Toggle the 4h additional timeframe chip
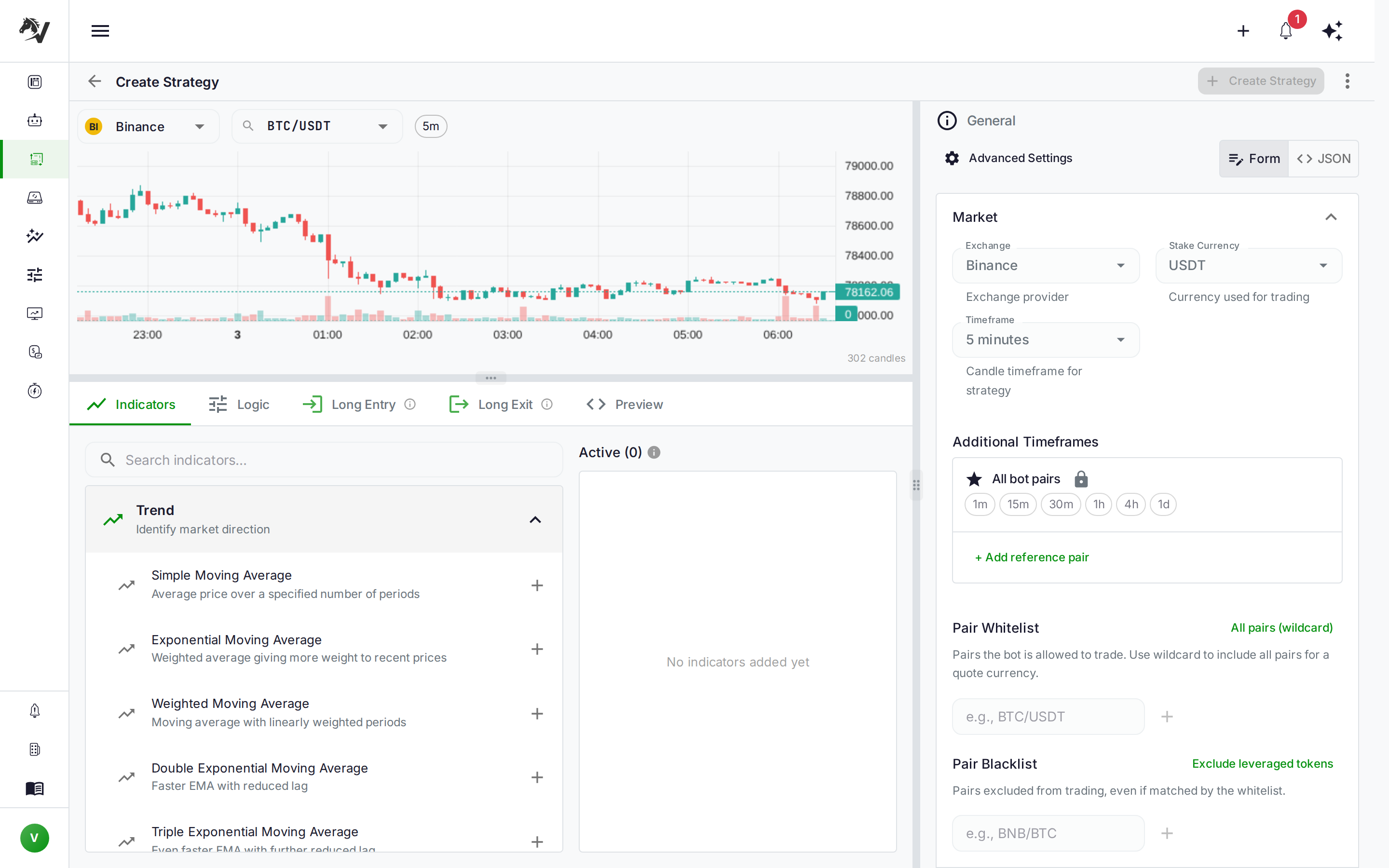 [1130, 504]
